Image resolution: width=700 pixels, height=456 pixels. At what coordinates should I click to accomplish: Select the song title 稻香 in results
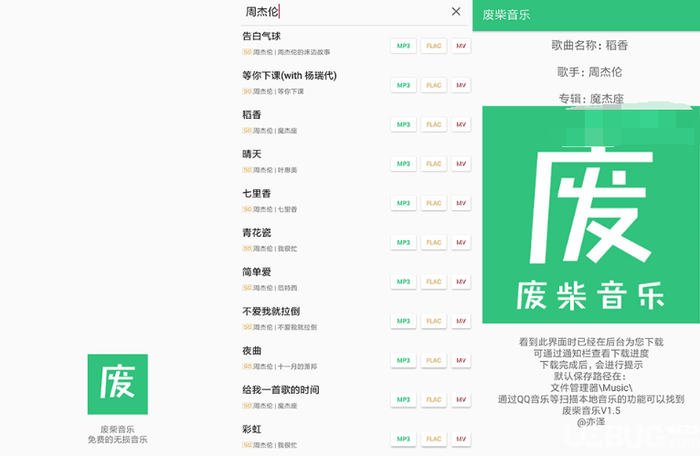(251, 115)
